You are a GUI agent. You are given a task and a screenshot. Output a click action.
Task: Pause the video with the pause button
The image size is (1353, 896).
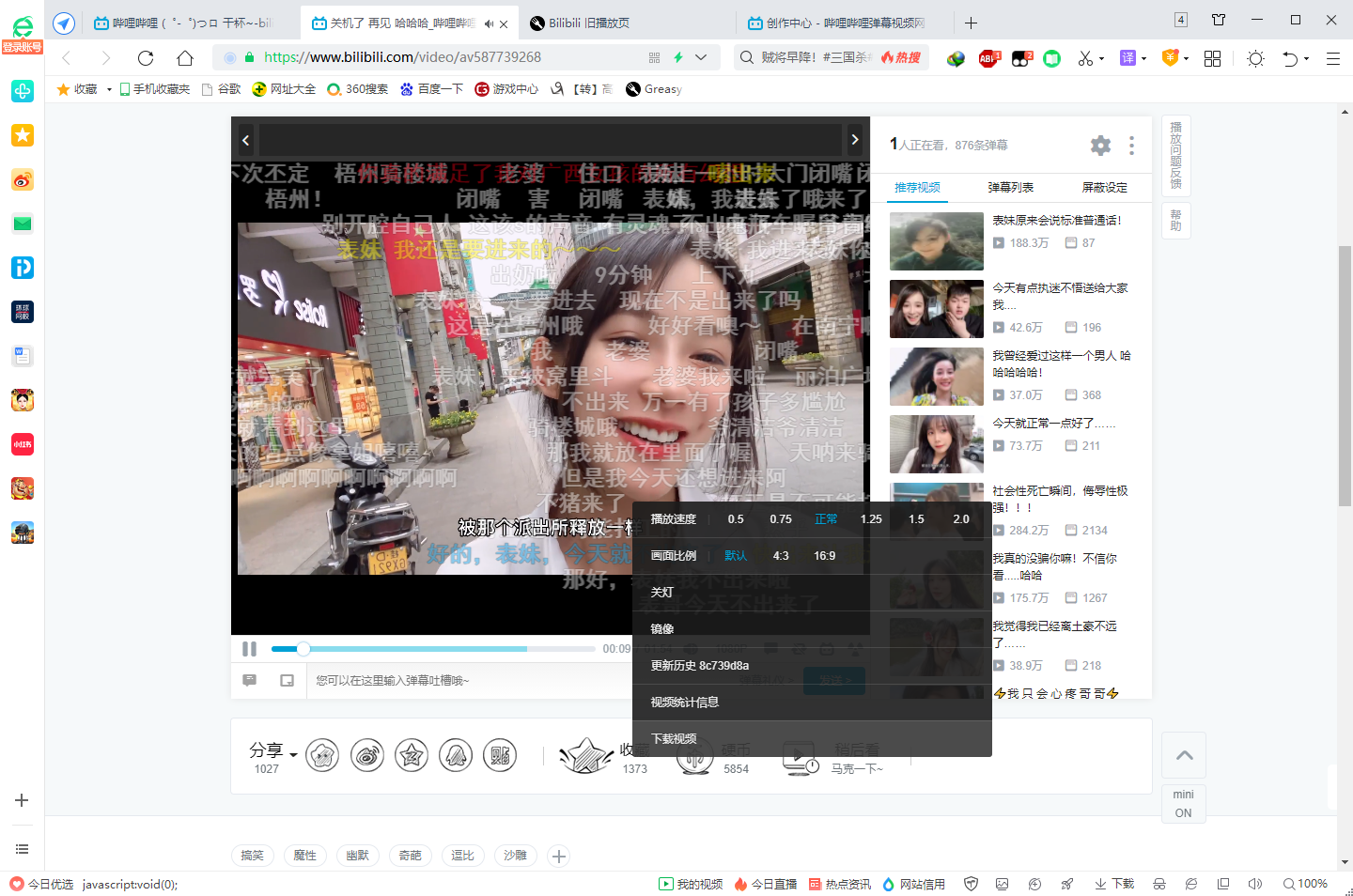pos(249,649)
